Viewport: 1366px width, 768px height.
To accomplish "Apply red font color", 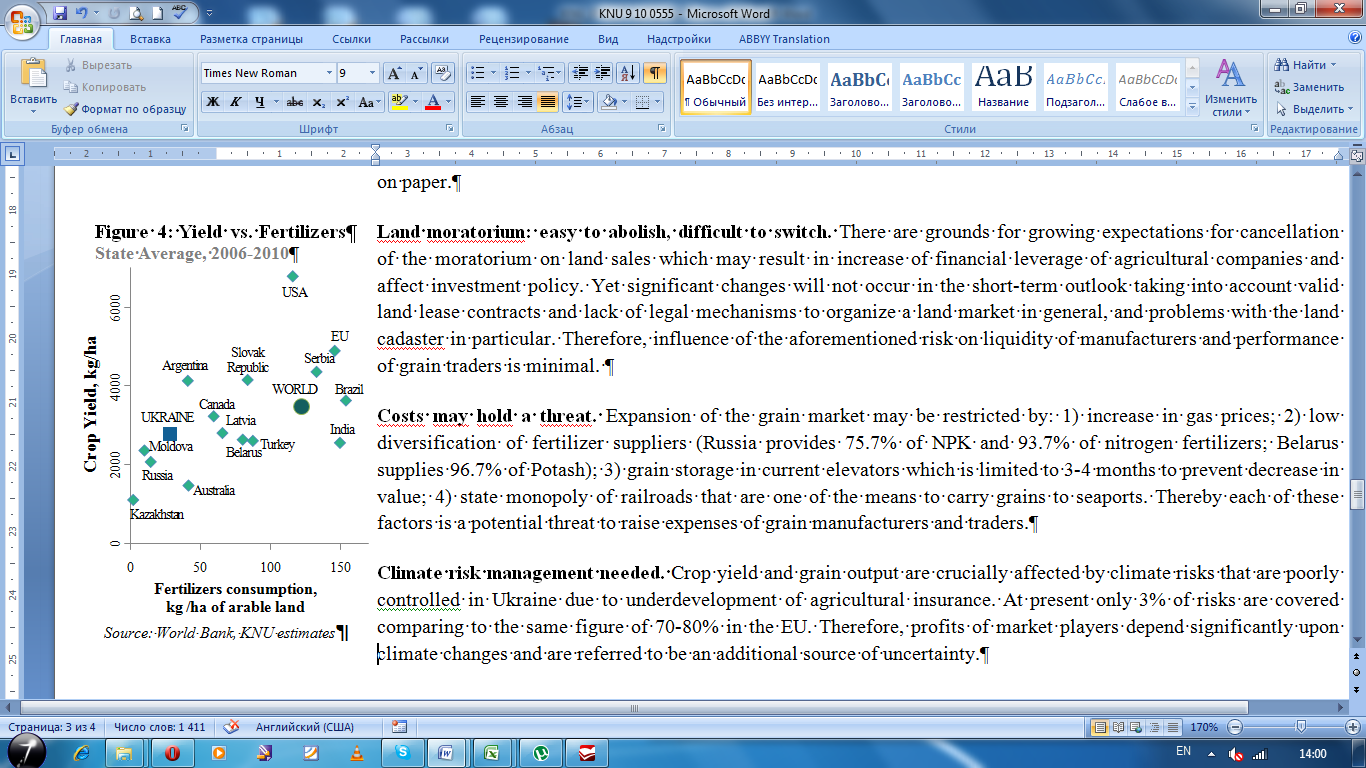I will coord(432,102).
